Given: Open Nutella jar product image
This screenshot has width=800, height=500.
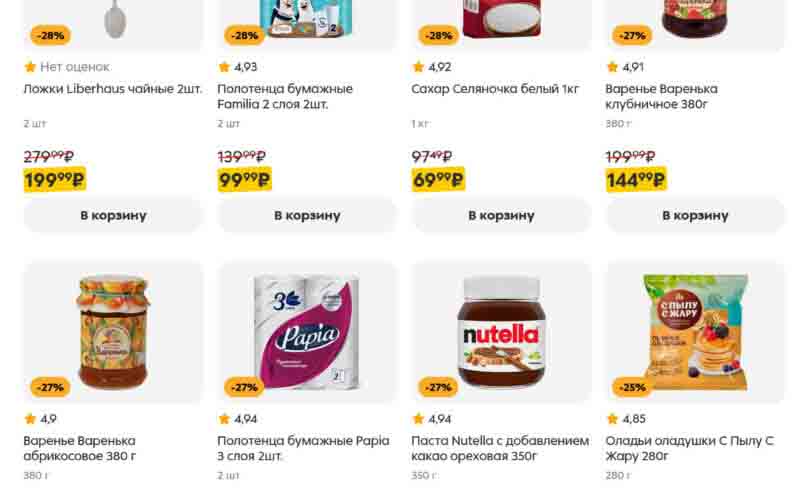Looking at the screenshot, I should [x=501, y=332].
